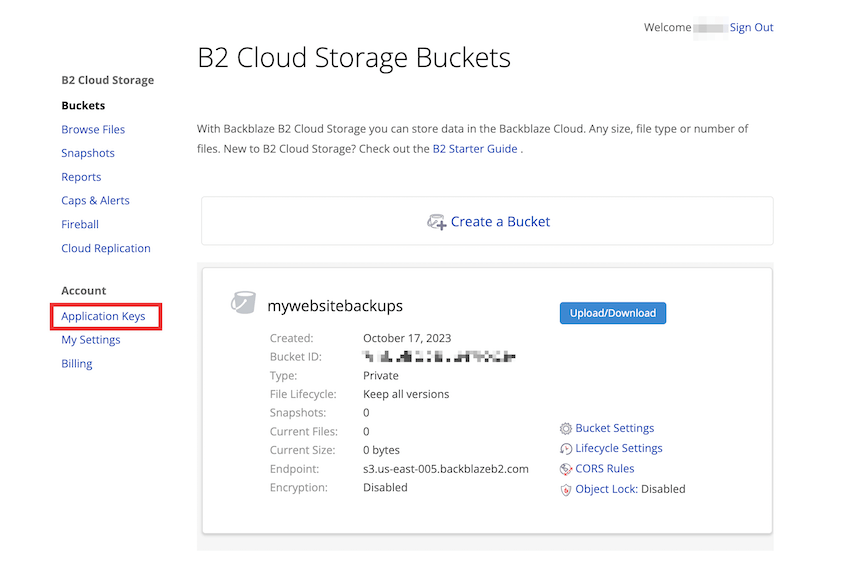Image resolution: width=845 pixels, height=577 pixels.
Task: Click the Account sidebar heading
Action: (84, 291)
